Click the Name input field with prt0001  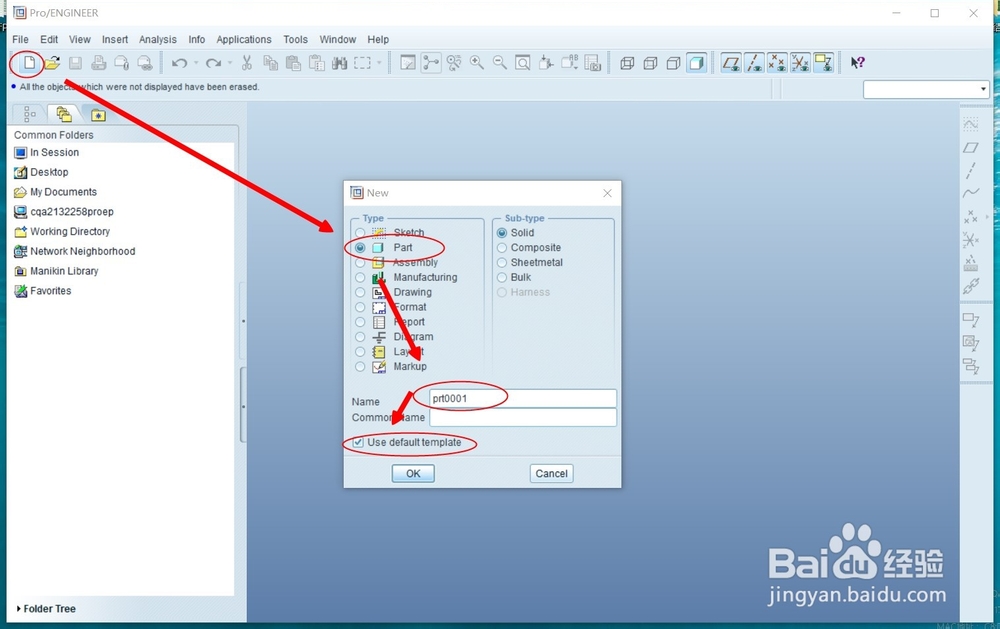523,399
